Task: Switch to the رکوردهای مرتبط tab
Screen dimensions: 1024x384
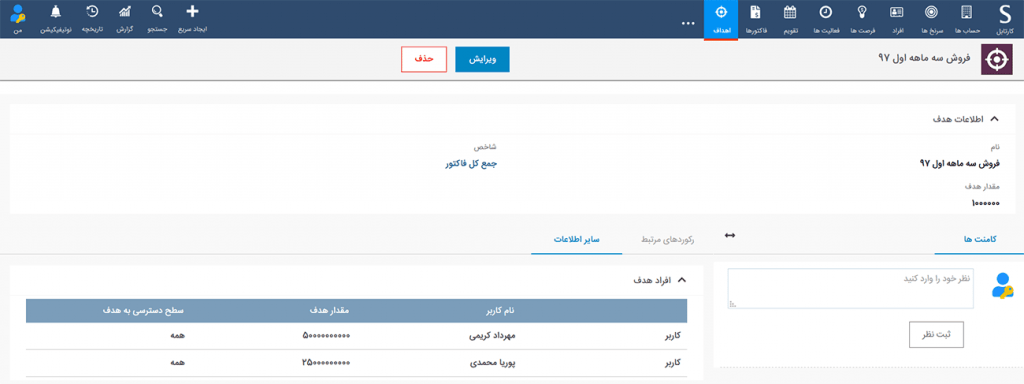Action: coord(666,240)
